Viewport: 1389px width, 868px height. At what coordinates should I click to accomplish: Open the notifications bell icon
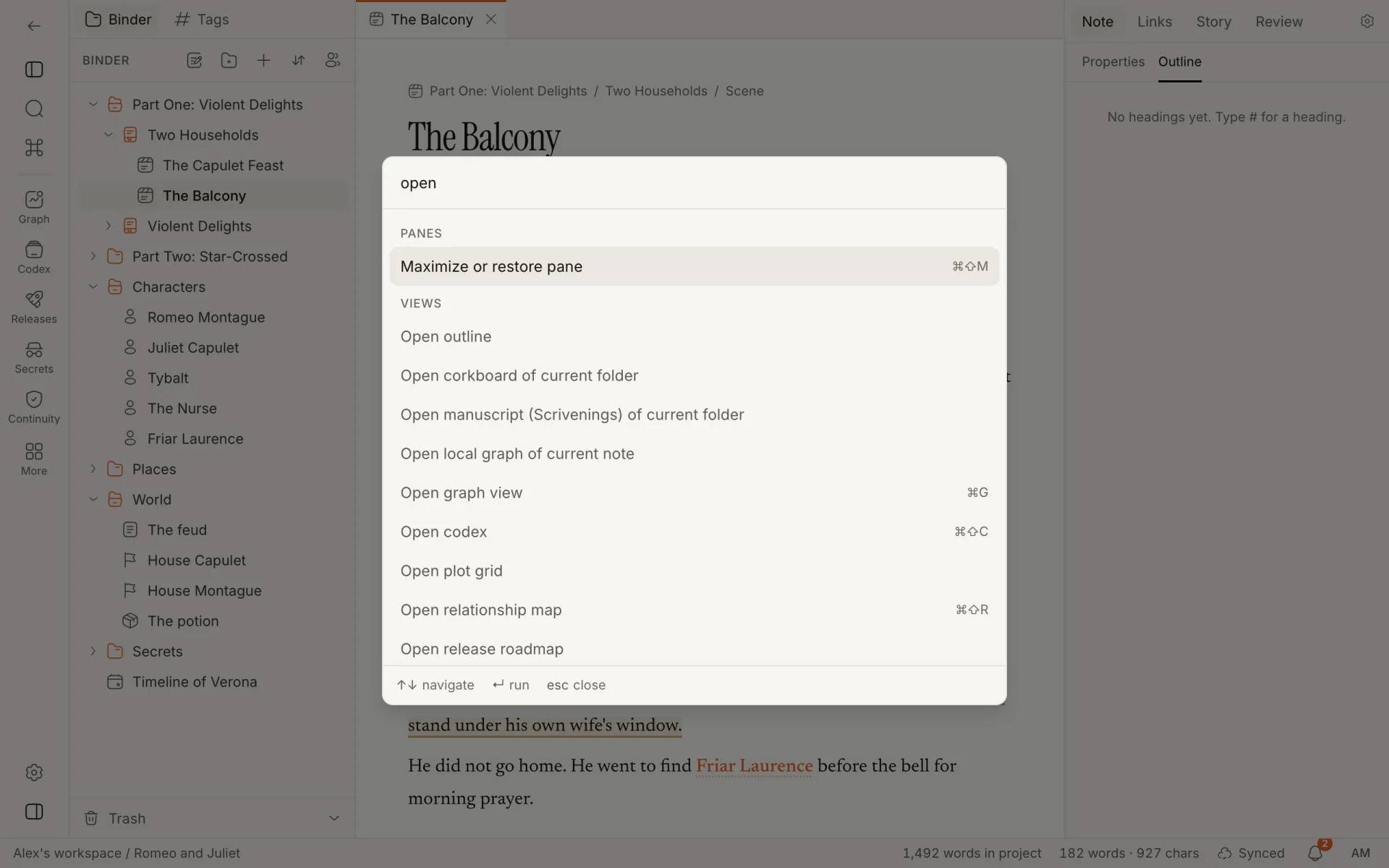point(1315,854)
